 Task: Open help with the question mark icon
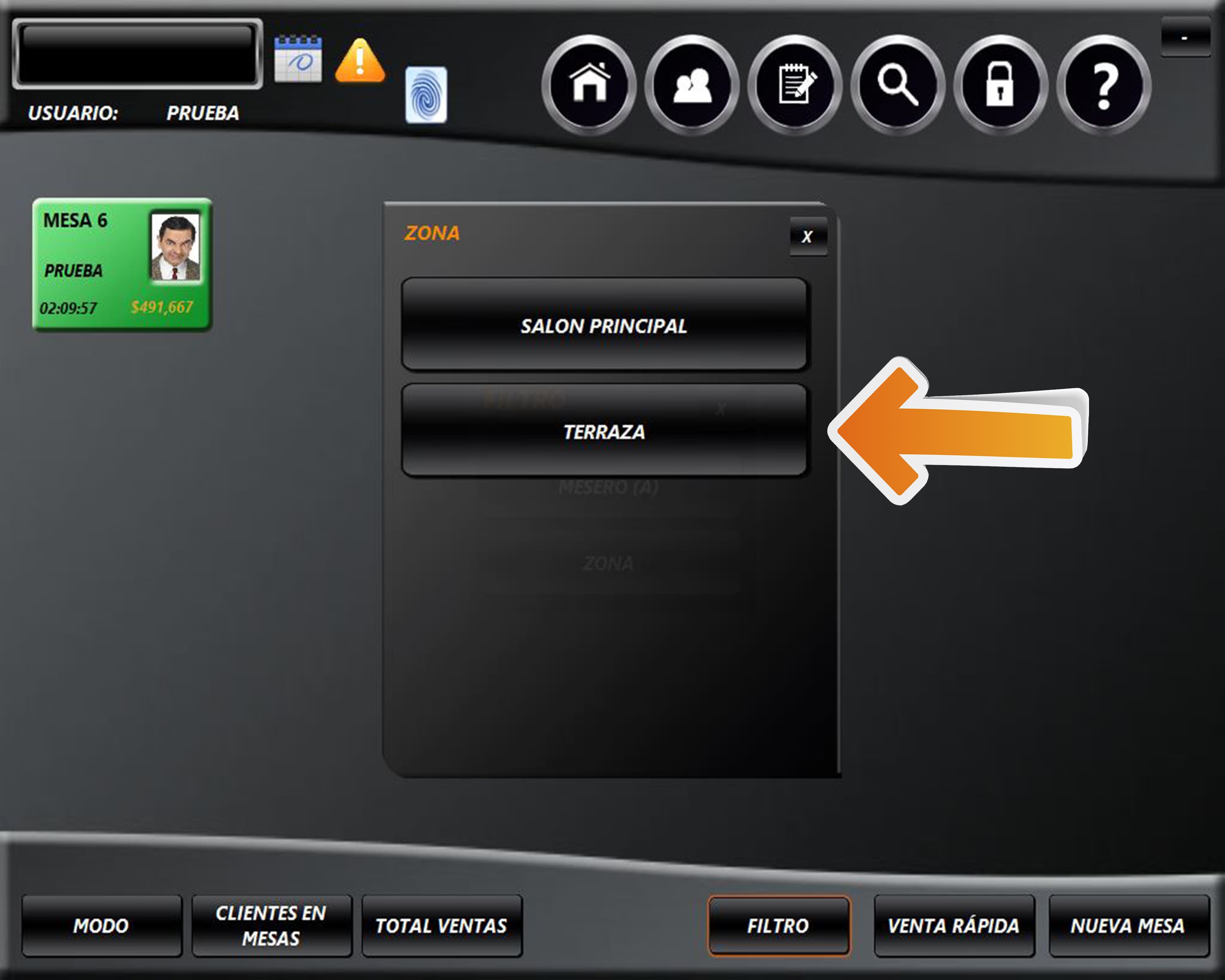pos(1103,85)
